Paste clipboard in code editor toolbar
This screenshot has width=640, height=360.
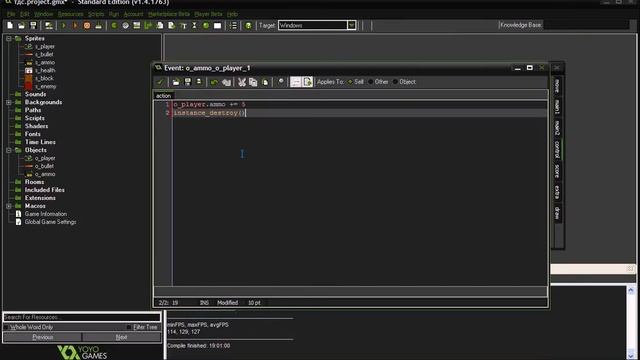(x=265, y=82)
